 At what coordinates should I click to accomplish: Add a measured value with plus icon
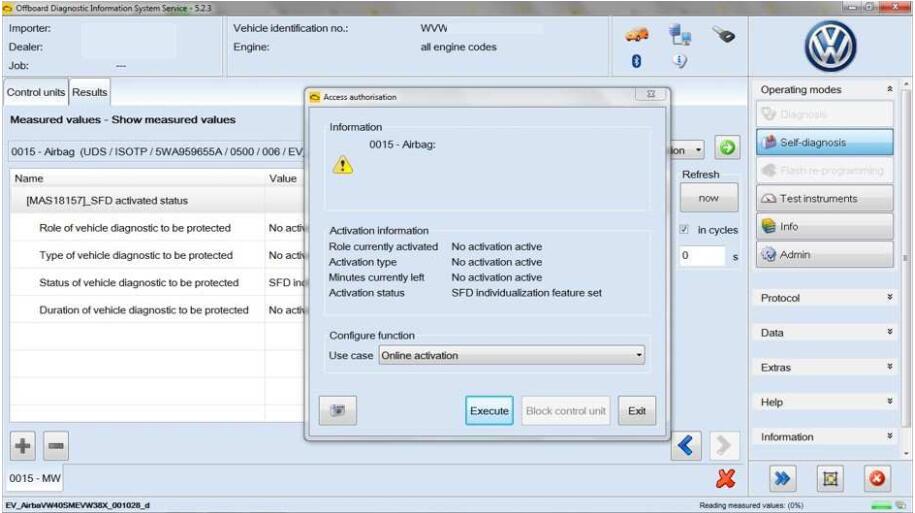pos(23,446)
